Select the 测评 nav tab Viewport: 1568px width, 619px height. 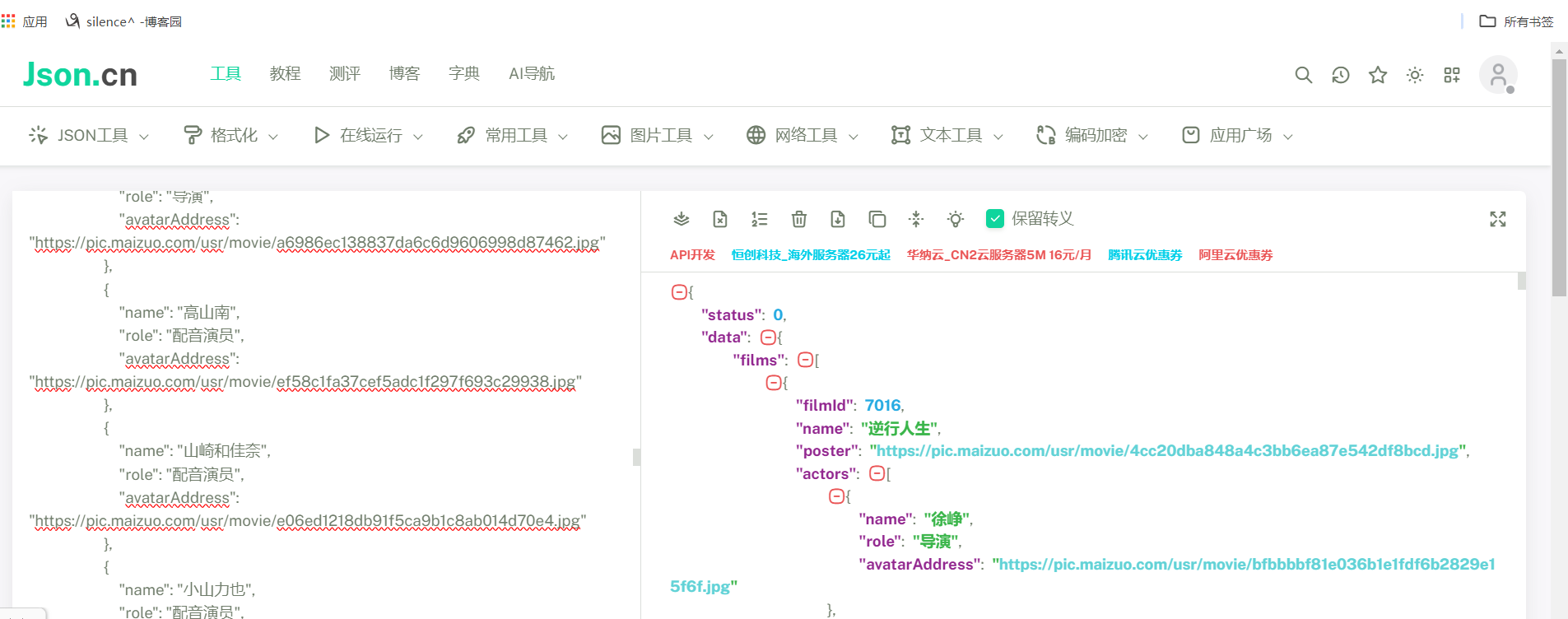pos(345,73)
